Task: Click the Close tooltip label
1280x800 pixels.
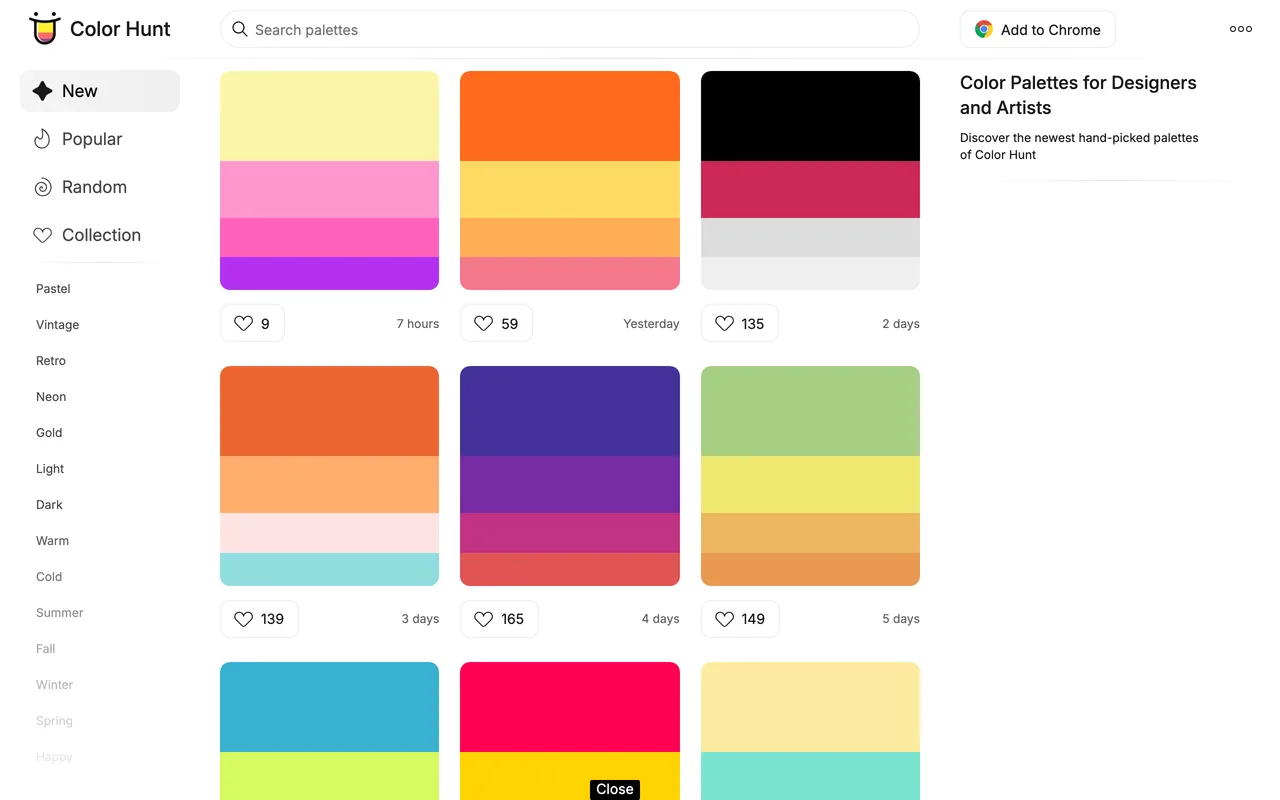Action: pyautogui.click(x=615, y=789)
